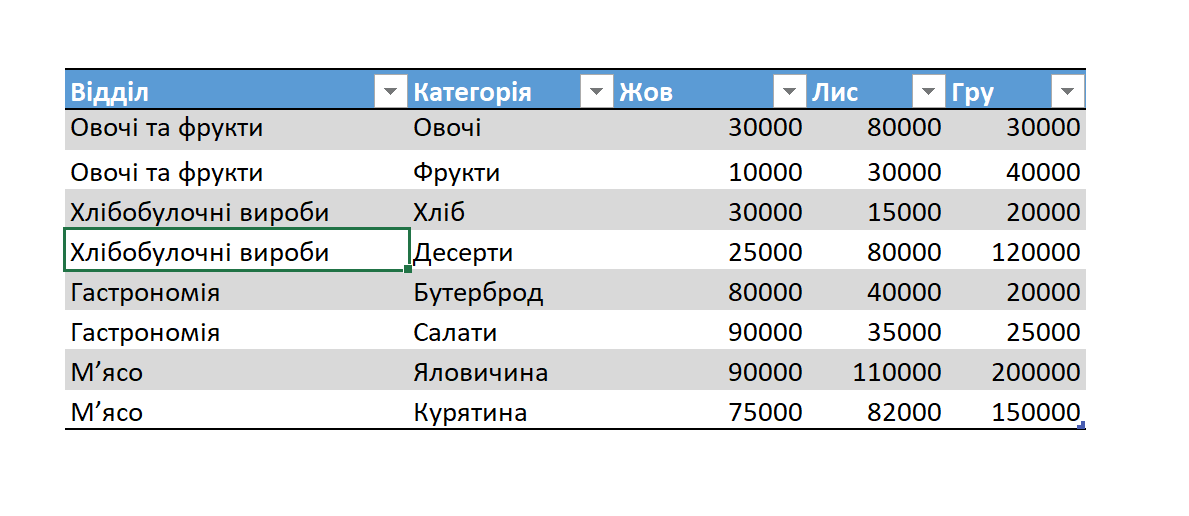Open the Категорія column filter dropdown
This screenshot has height=516, width=1189.
596,93
